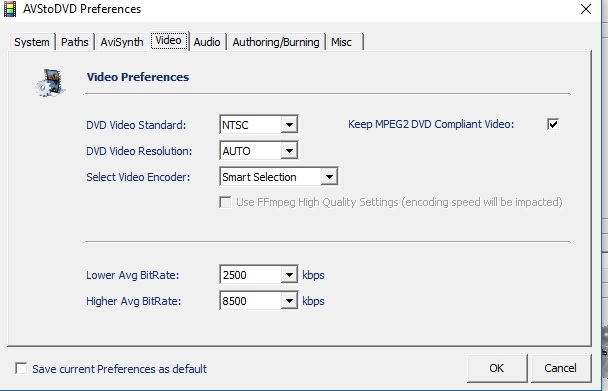Click the AVStoDVD app icon in title bar
Viewport: 608px width, 391px height.
point(10,9)
